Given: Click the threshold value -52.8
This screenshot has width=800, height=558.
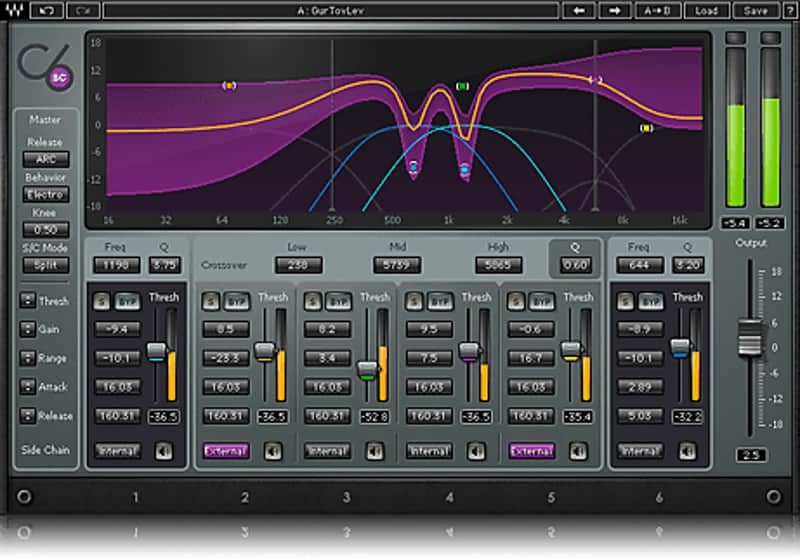Looking at the screenshot, I should click(374, 417).
